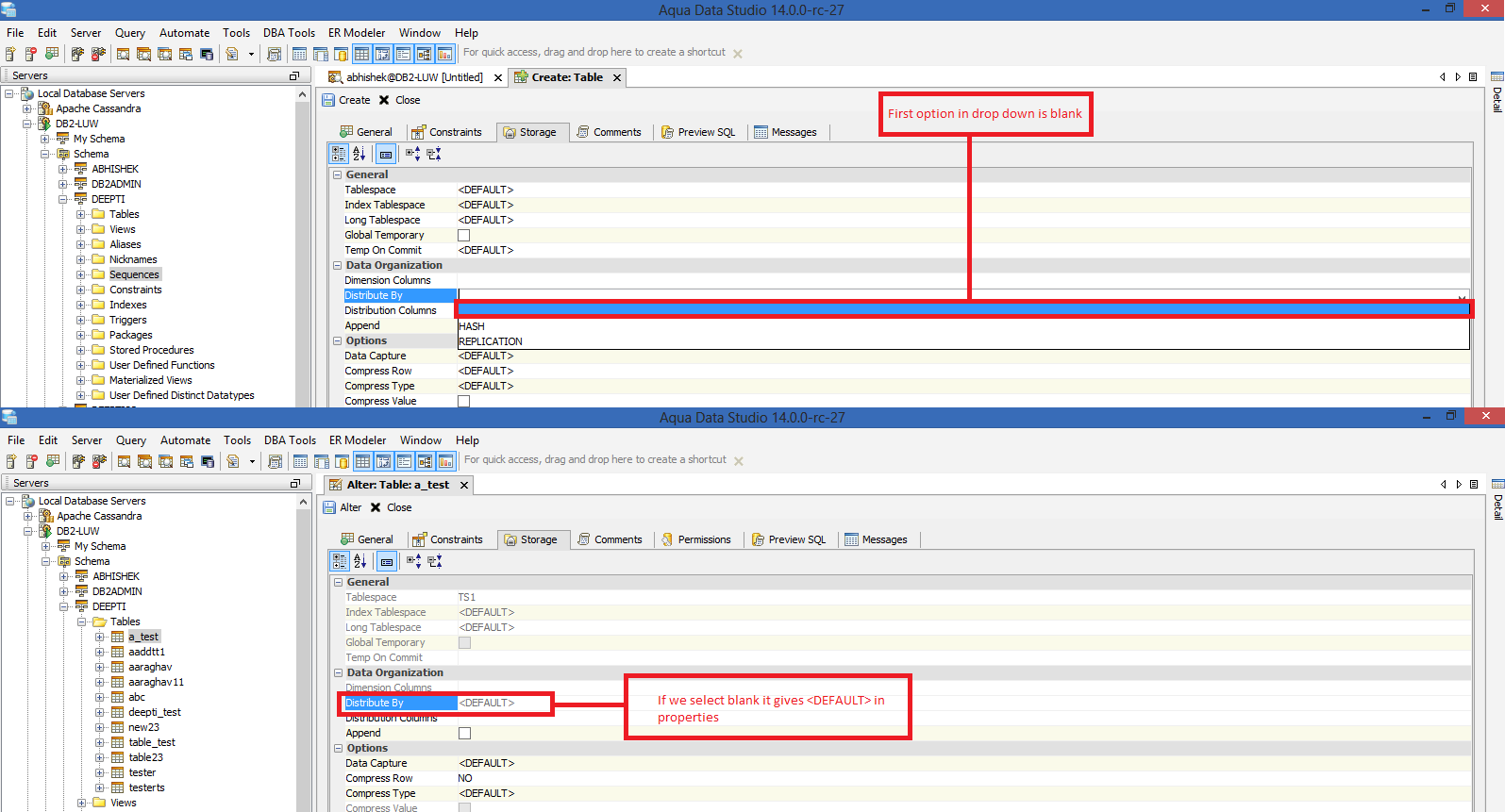
Task: Select deepti_test table in lower window tree
Action: pyautogui.click(x=155, y=713)
